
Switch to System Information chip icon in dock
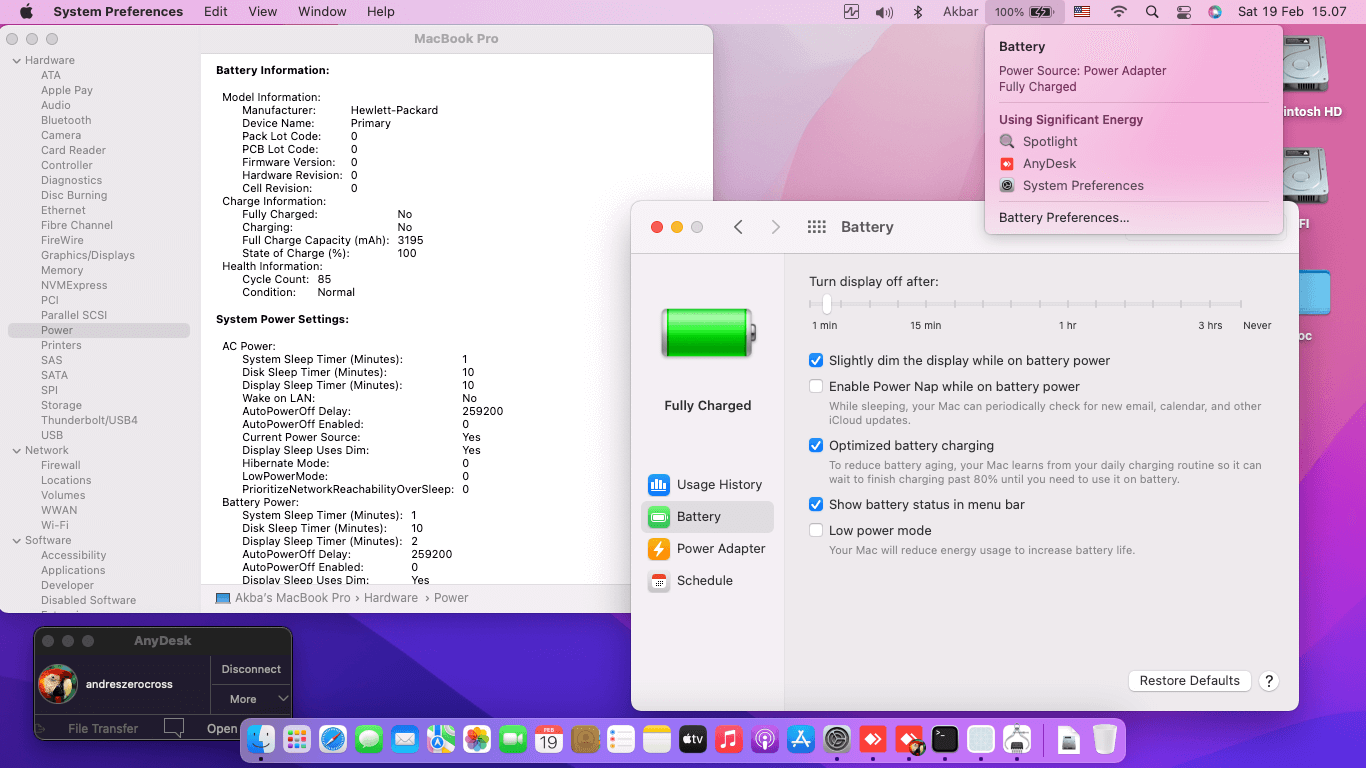point(1017,739)
